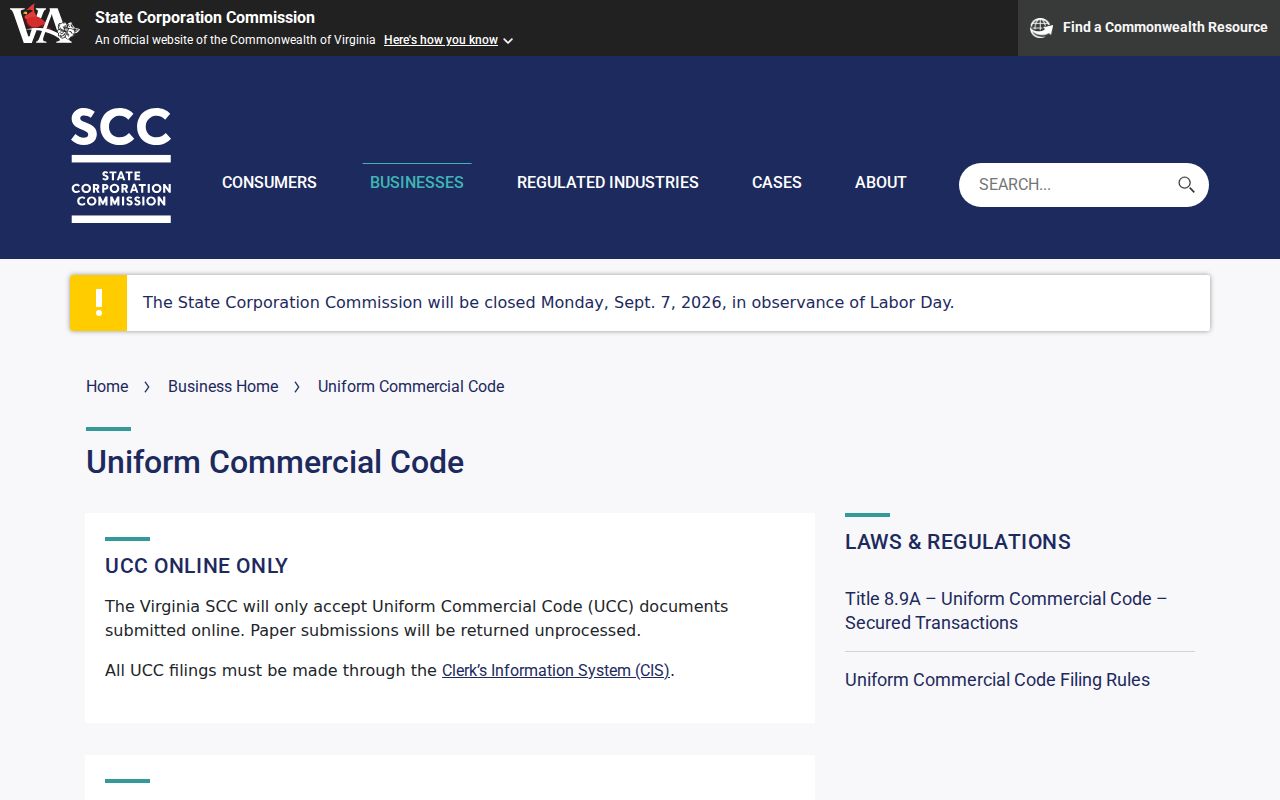Viewport: 1280px width, 800px height.
Task: Click the globe icon beside Find a Commonwealth Resource
Action: coord(1041,28)
